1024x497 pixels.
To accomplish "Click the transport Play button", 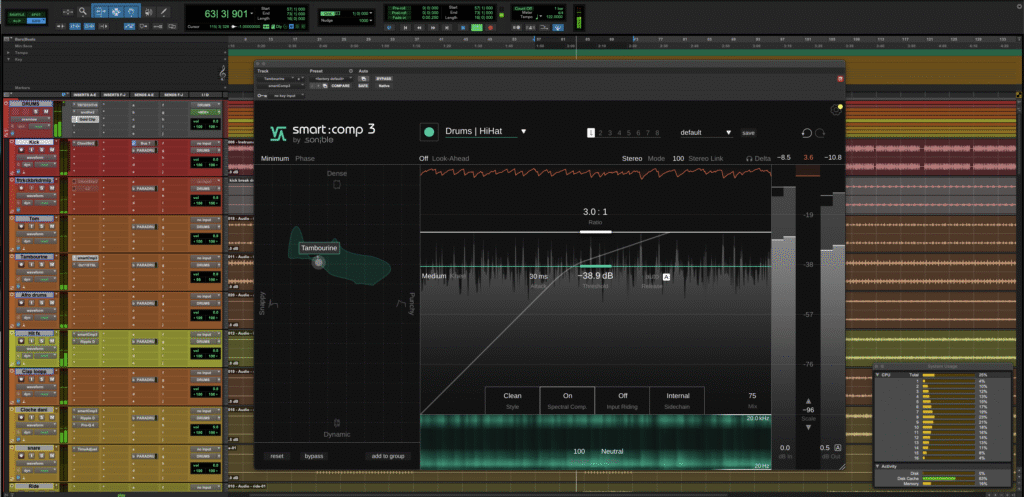I will click(x=477, y=27).
